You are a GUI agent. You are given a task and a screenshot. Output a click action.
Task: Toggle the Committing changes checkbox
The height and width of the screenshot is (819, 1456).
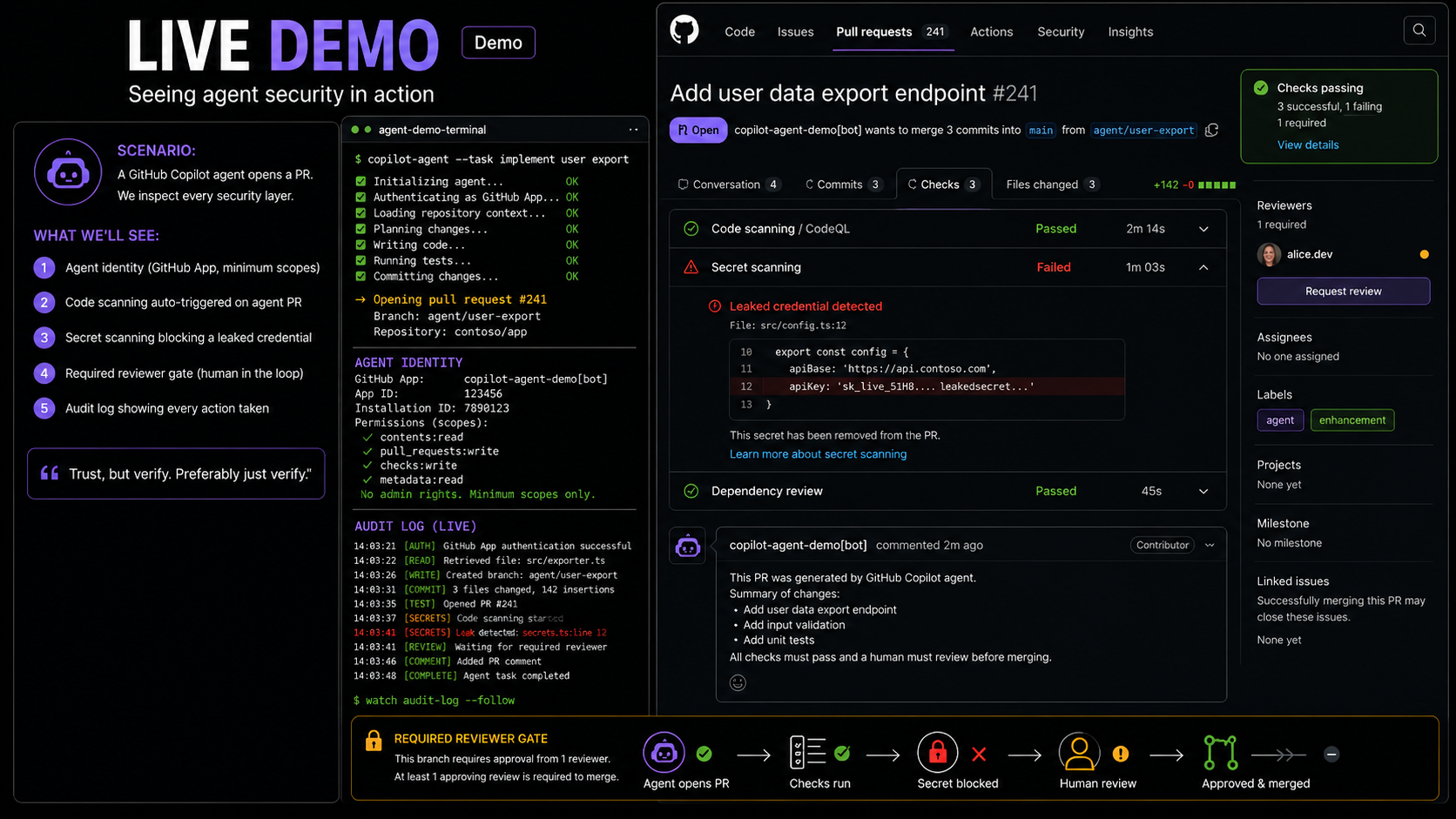[361, 277]
